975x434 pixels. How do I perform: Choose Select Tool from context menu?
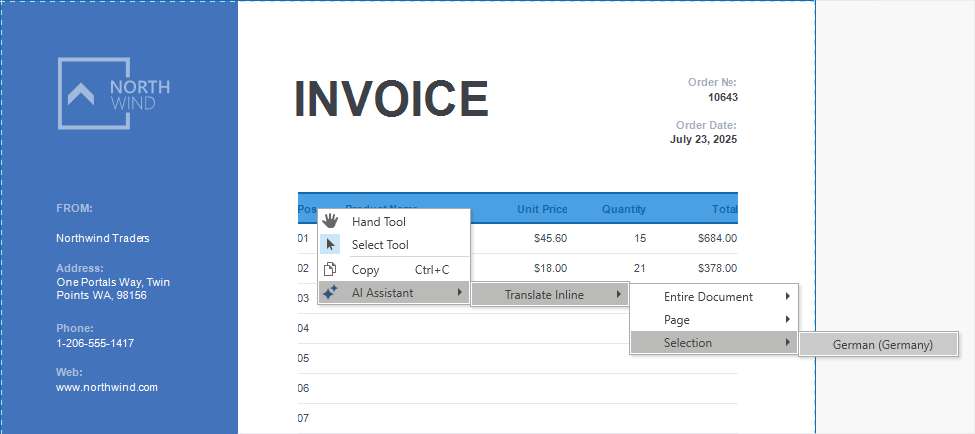pyautogui.click(x=380, y=244)
